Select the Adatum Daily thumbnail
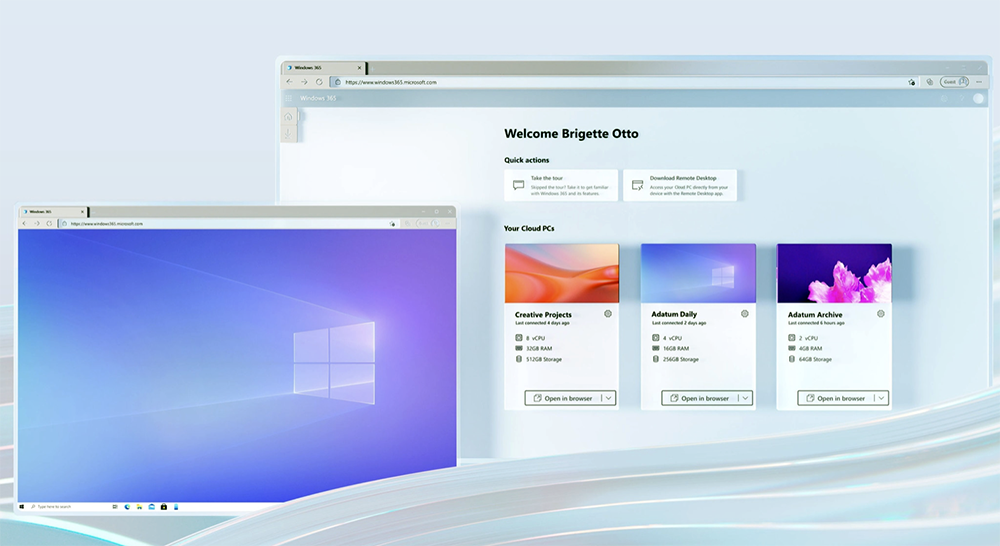This screenshot has width=1000, height=546. pos(698,273)
